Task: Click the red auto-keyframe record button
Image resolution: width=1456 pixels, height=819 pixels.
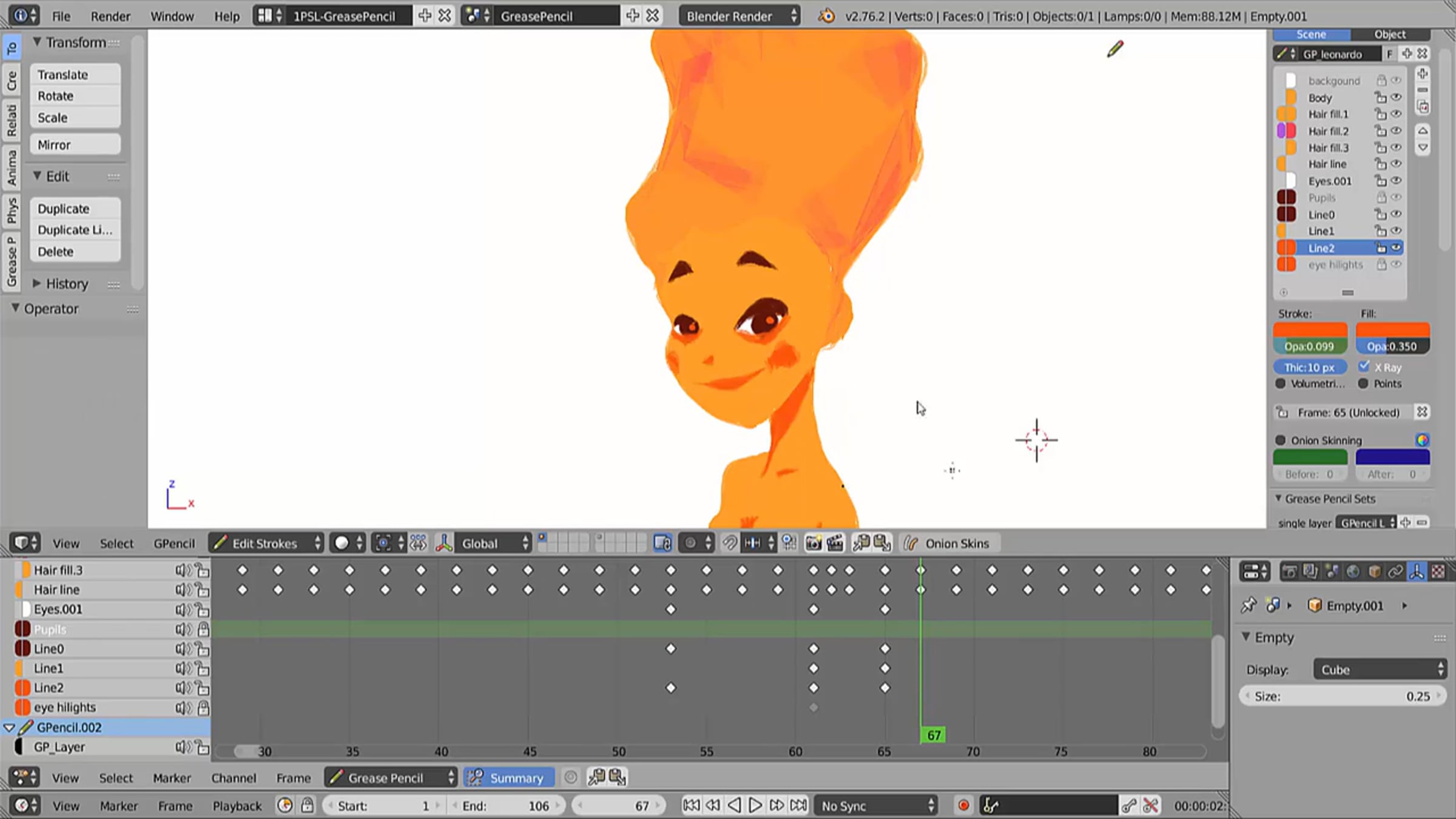Action: click(x=963, y=806)
